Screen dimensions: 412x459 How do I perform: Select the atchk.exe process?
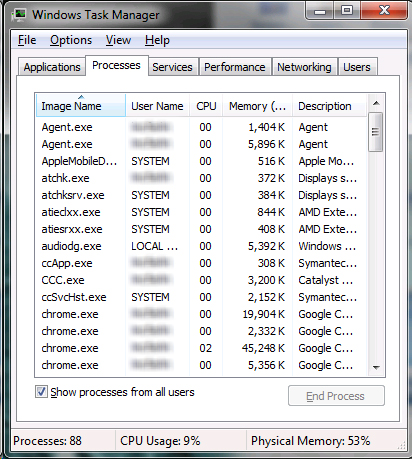point(201,178)
